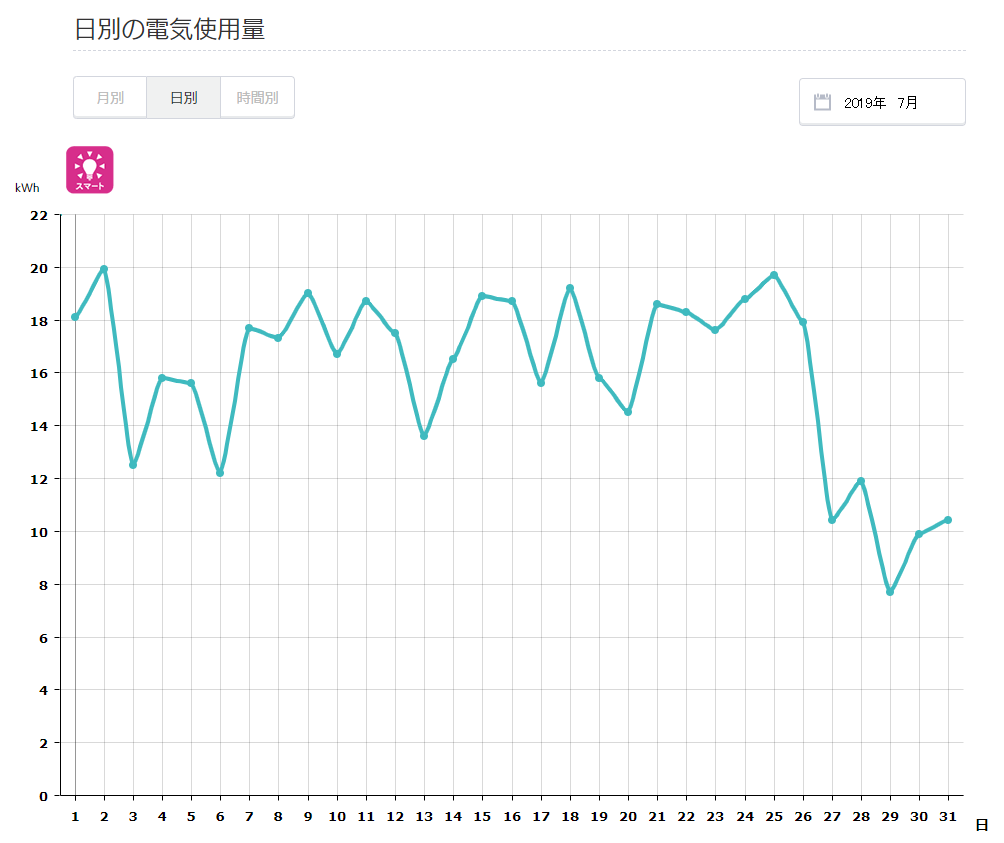
Task: Click the data point for day 17
Action: click(541, 383)
